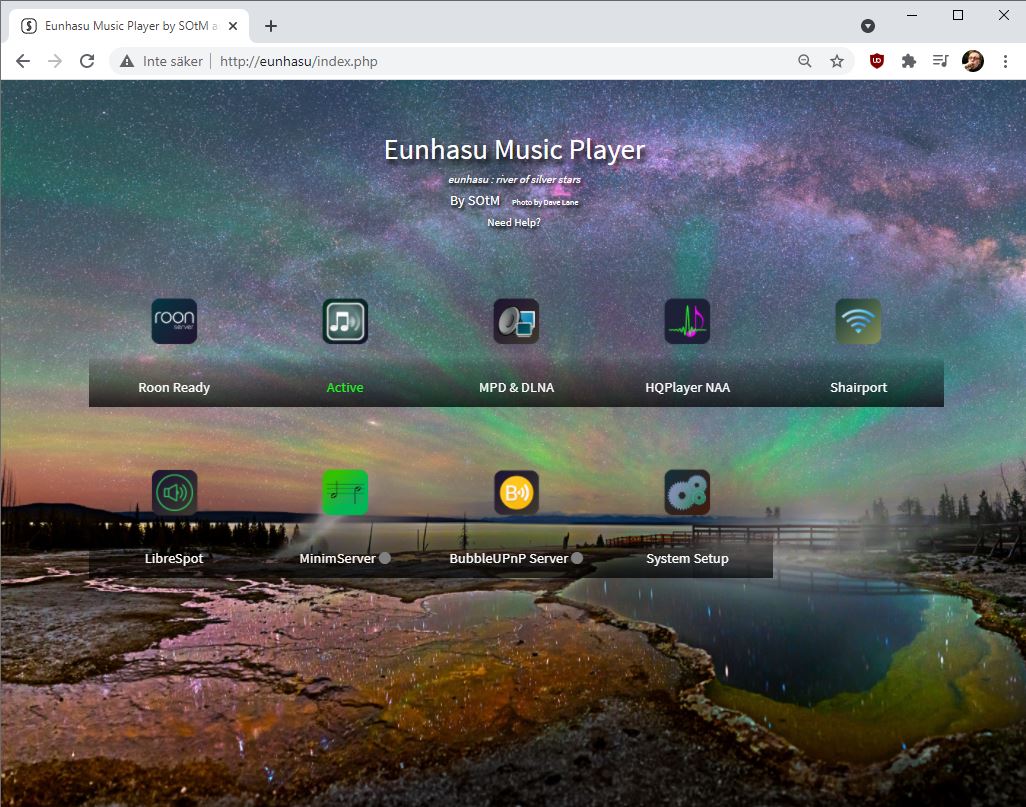Toggle the MinimServer status dot
The height and width of the screenshot is (807, 1026).
coord(385,558)
